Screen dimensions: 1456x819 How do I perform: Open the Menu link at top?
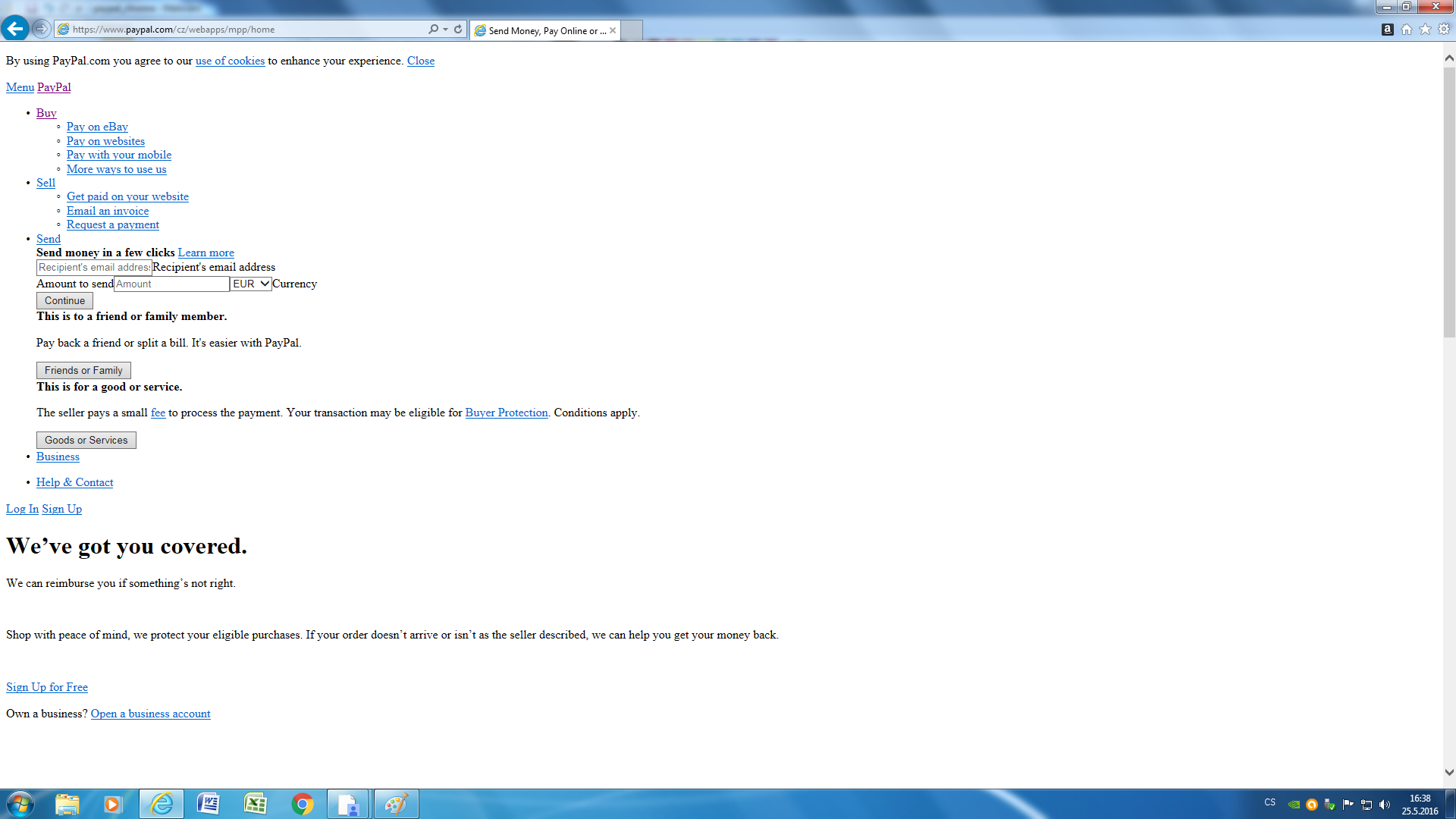coord(20,87)
